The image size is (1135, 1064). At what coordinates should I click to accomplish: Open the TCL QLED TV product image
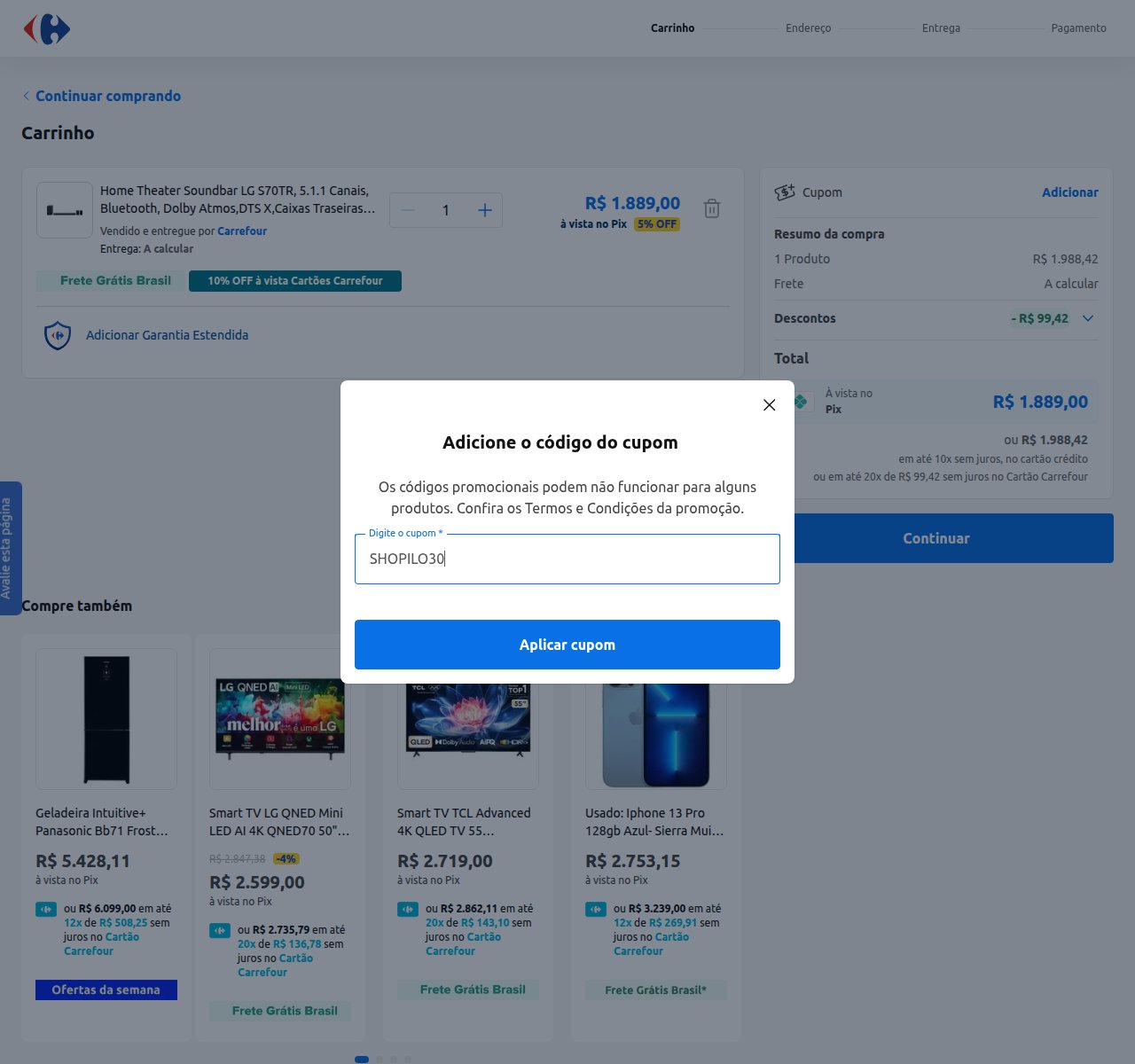[468, 735]
